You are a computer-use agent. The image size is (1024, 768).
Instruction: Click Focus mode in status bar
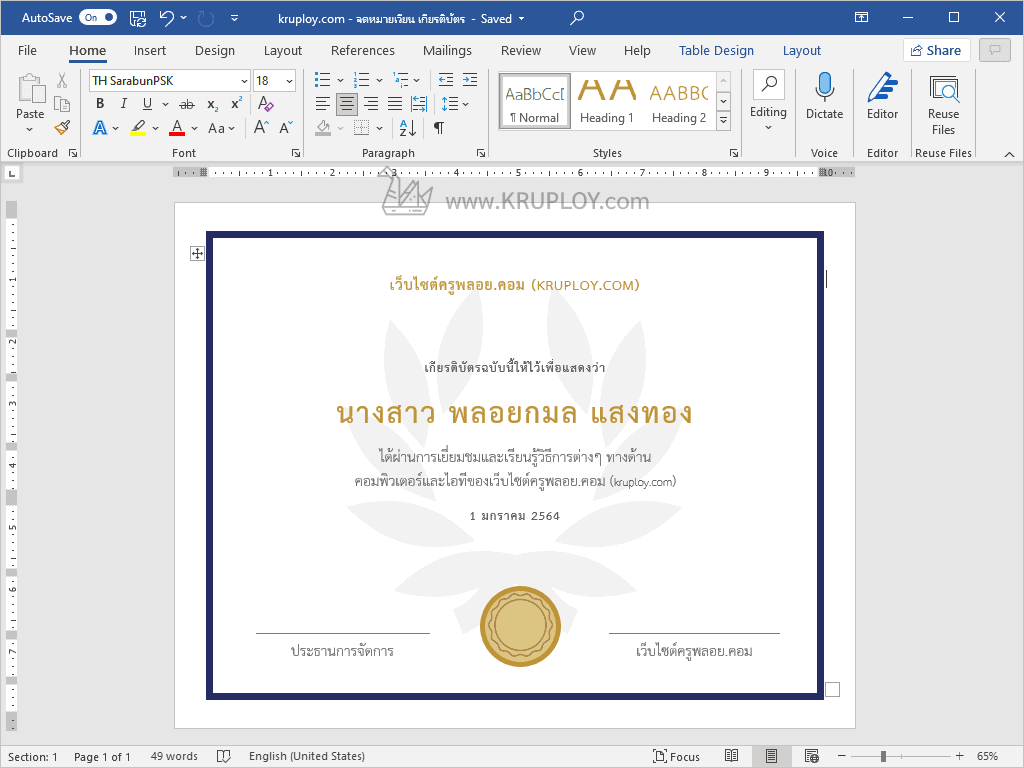[677, 756]
